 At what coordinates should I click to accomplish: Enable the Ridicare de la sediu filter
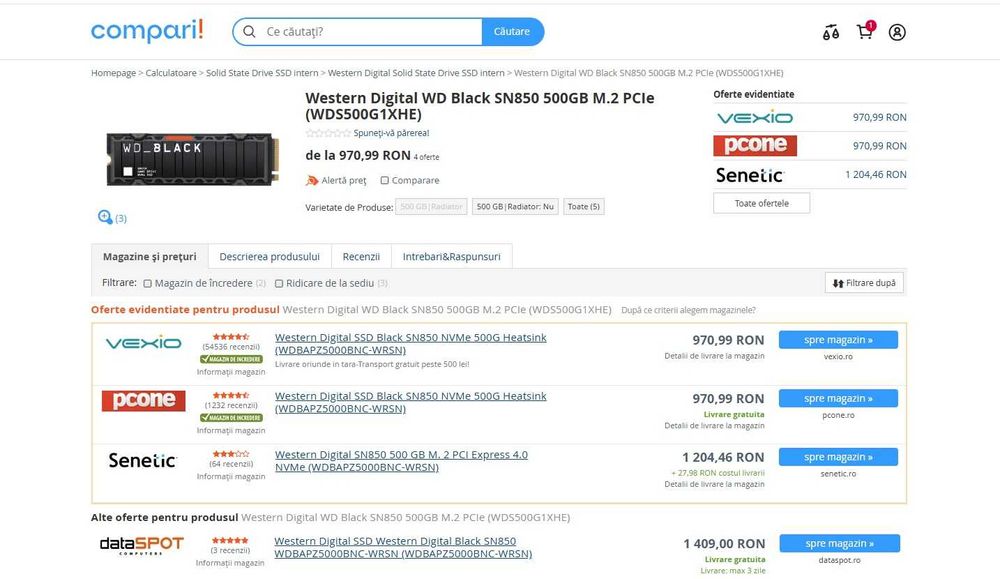click(279, 283)
